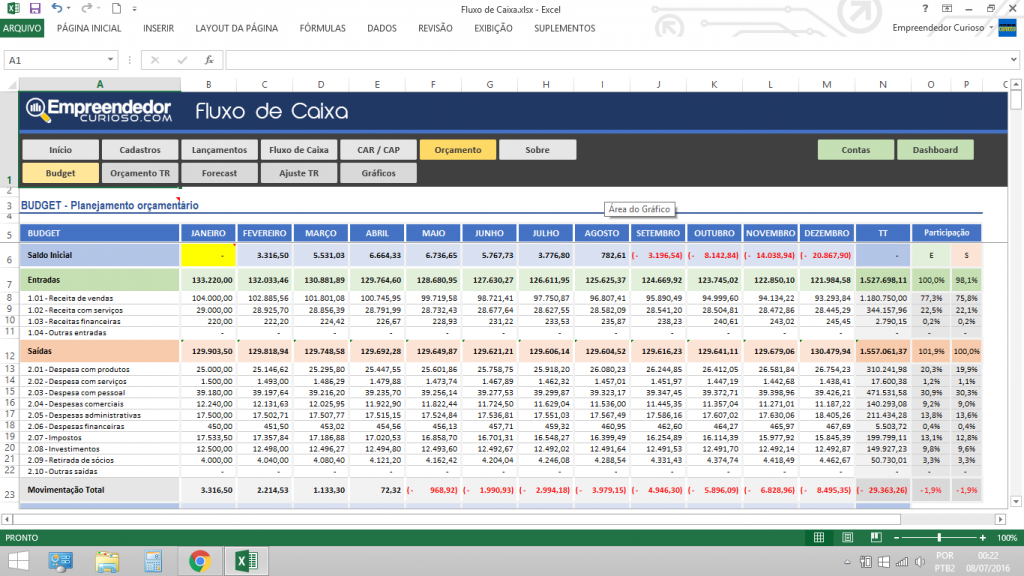The image size is (1024, 576).
Task: Click the Save icon in quick access toolbar
Action: click(35, 9)
